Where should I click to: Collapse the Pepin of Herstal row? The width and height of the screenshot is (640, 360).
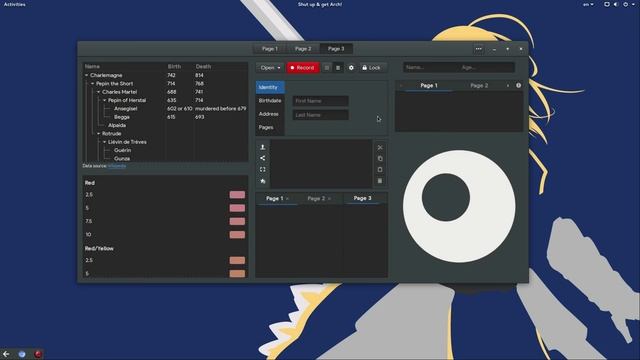[105, 100]
